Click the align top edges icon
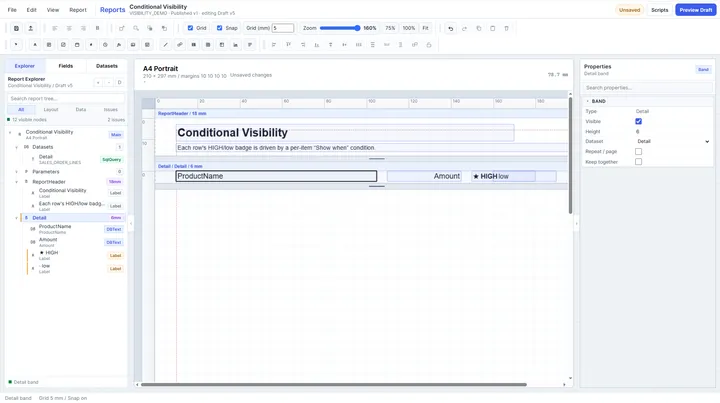 (x=288, y=45)
